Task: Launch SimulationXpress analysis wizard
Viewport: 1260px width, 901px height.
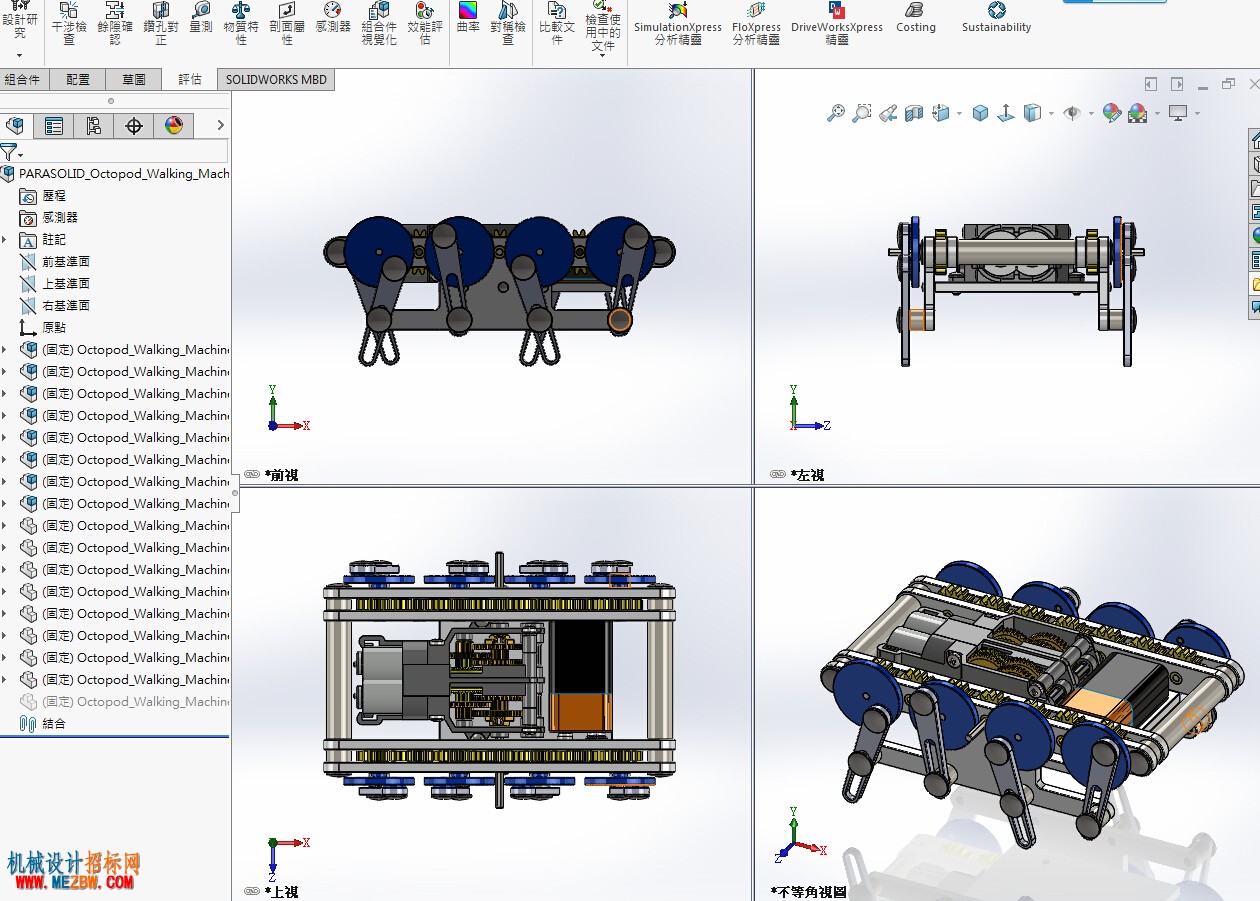Action: click(x=678, y=23)
